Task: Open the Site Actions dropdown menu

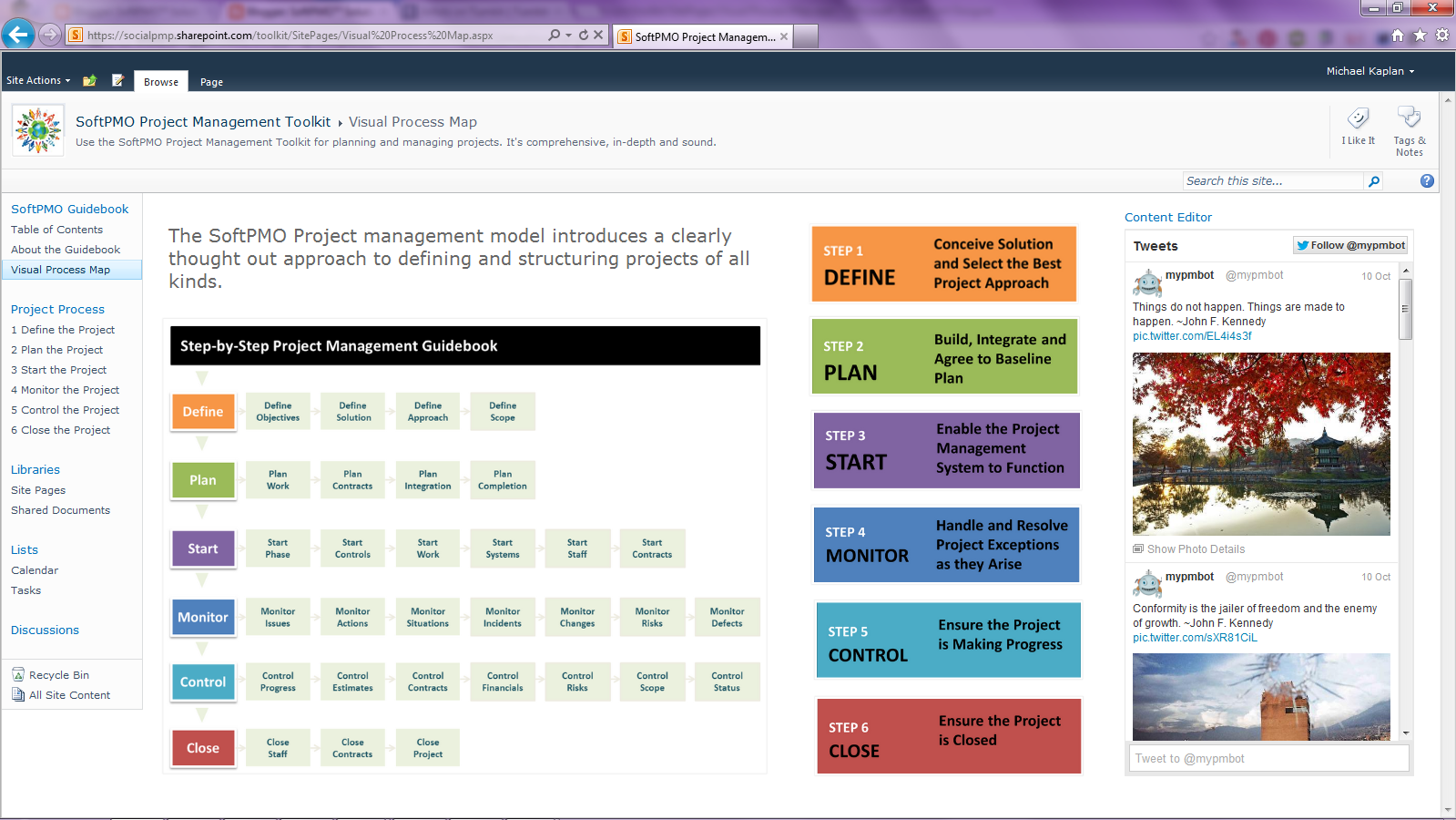Action: coord(38,80)
